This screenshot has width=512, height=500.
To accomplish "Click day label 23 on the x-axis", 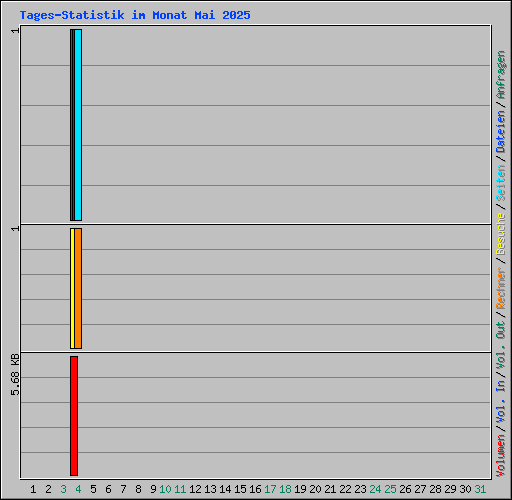I will (360, 489).
